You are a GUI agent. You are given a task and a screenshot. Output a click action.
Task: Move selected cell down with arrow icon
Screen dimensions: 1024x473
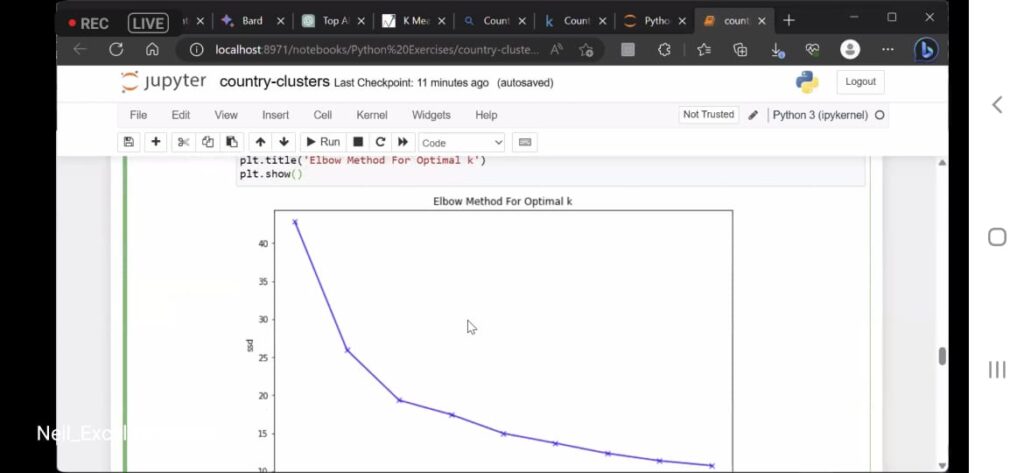(284, 142)
